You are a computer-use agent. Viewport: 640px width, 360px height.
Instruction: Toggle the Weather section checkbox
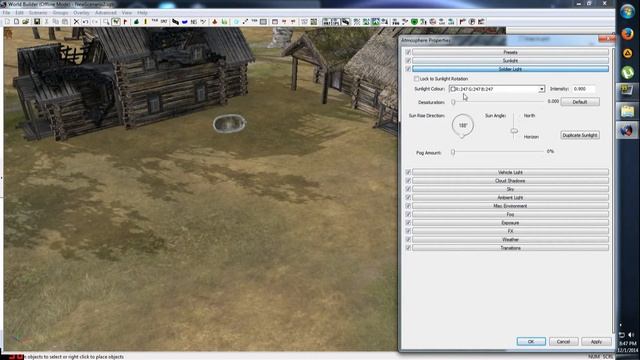[x=408, y=240]
